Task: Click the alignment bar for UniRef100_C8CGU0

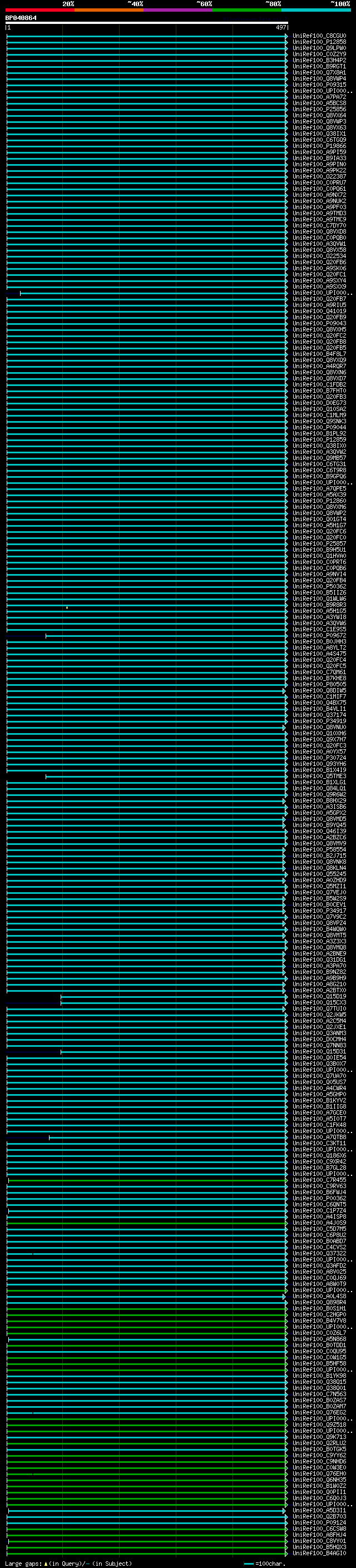Action: [x=147, y=36]
